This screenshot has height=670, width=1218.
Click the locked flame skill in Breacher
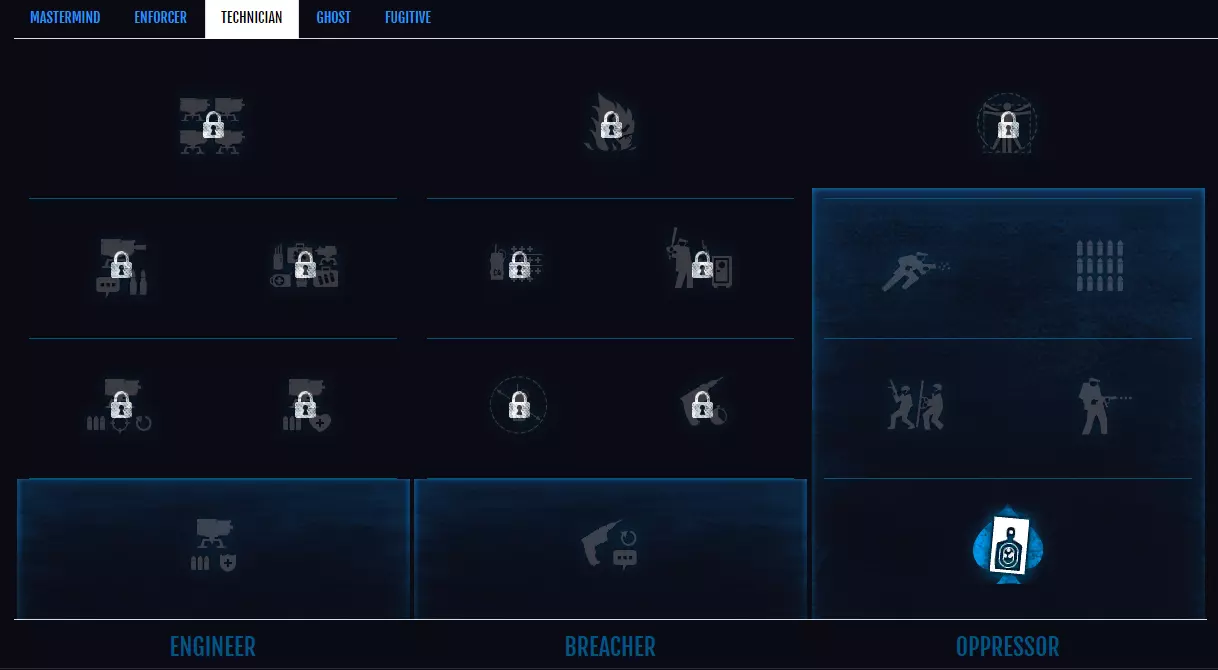pyautogui.click(x=611, y=124)
